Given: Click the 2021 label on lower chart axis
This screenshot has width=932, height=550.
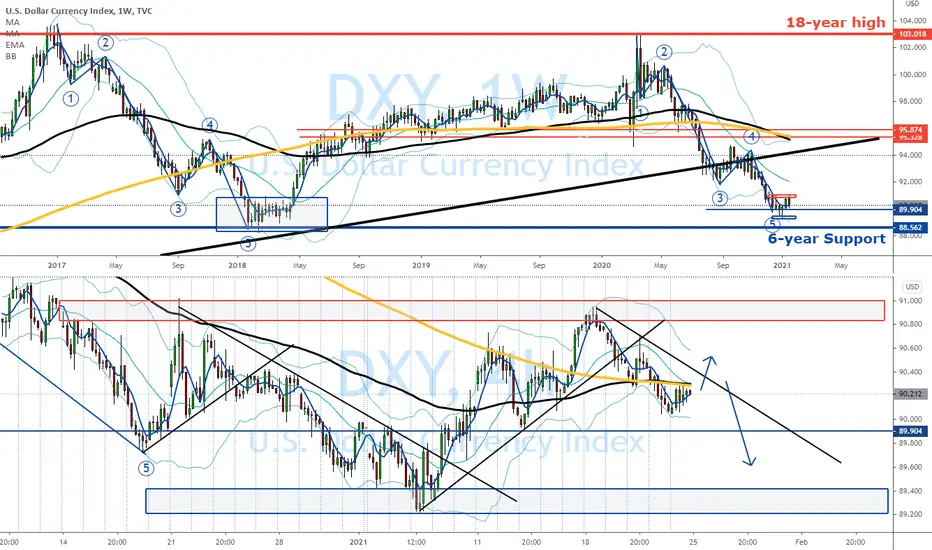Looking at the screenshot, I should [358, 542].
